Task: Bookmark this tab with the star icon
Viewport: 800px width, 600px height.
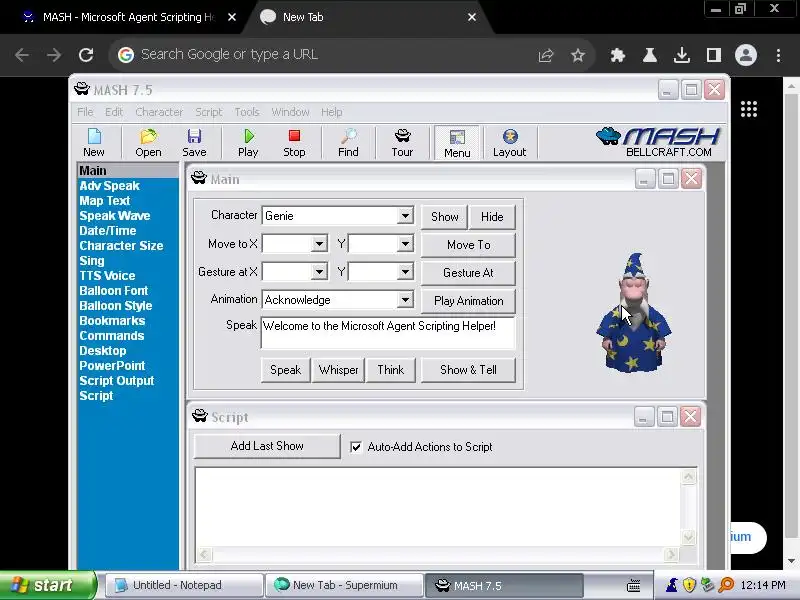Action: coord(578,55)
